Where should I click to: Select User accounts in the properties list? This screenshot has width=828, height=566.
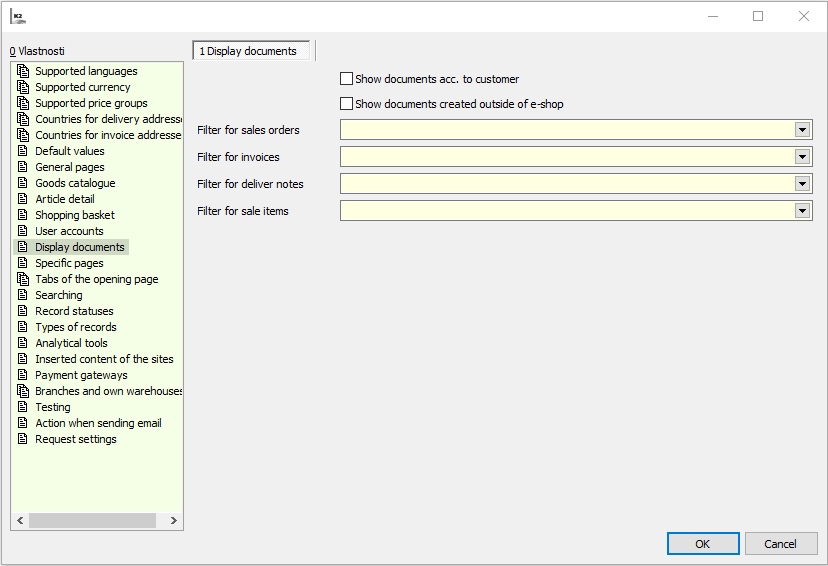pyautogui.click(x=69, y=231)
